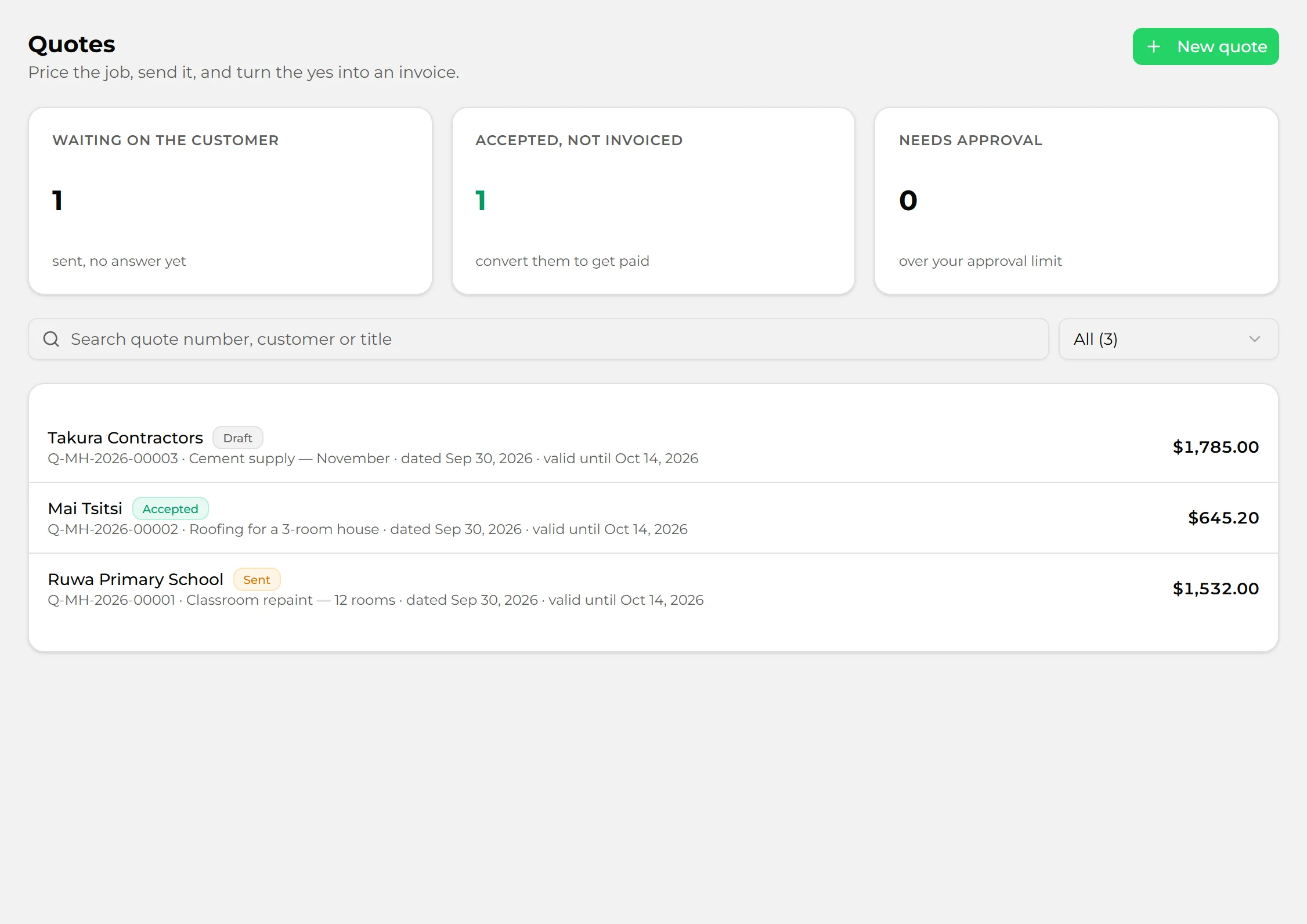Screen dimensions: 1307x924
Task: Open the Accepted, not invoiced card
Action: pos(653,201)
